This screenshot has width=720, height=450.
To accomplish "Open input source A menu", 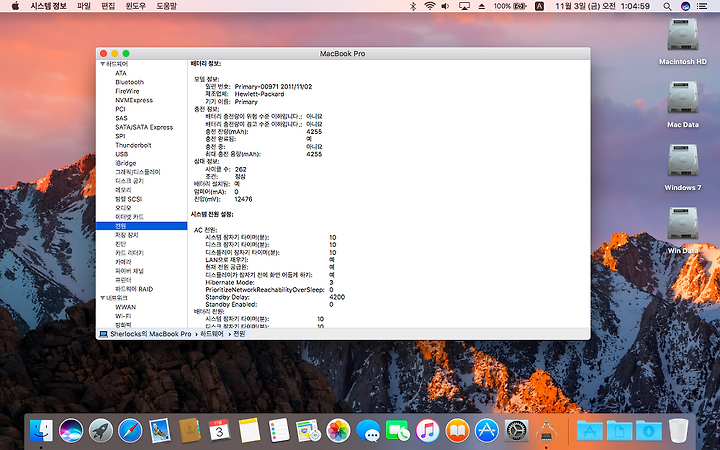I will point(539,6).
